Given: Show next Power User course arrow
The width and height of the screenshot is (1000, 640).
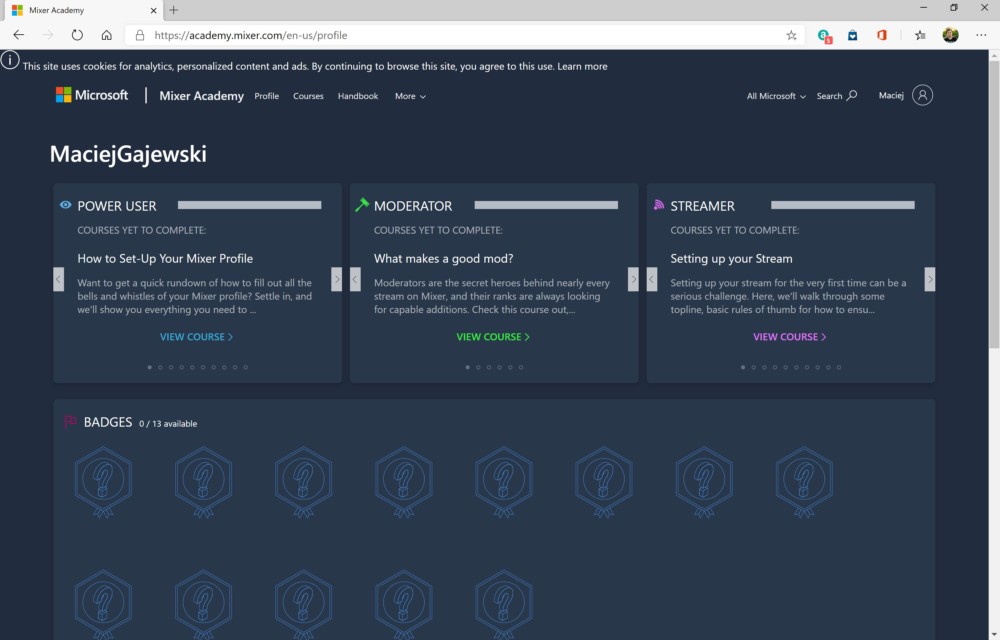Looking at the screenshot, I should coord(337,279).
